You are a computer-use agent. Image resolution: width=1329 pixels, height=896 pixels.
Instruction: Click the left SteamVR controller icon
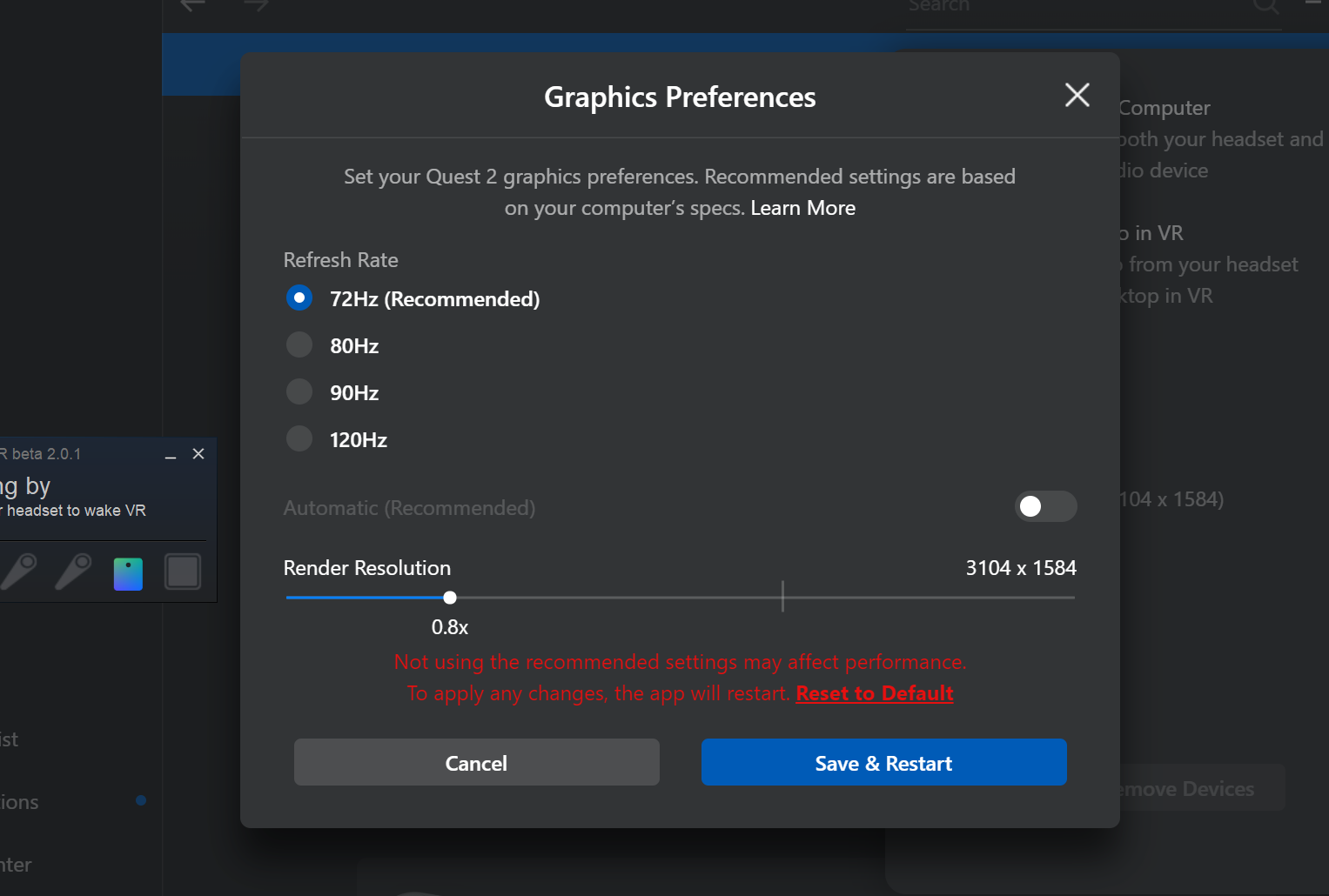click(20, 572)
